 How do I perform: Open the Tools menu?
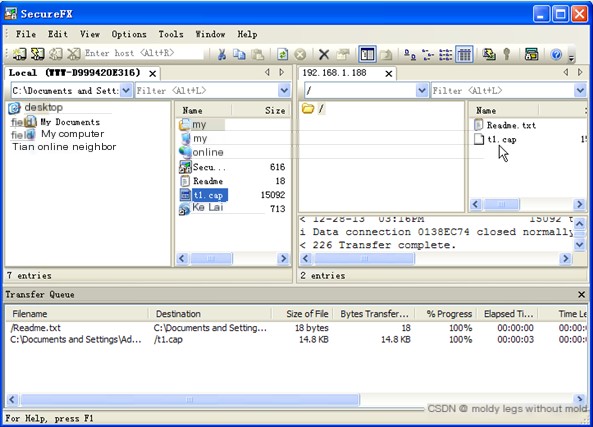pos(171,34)
